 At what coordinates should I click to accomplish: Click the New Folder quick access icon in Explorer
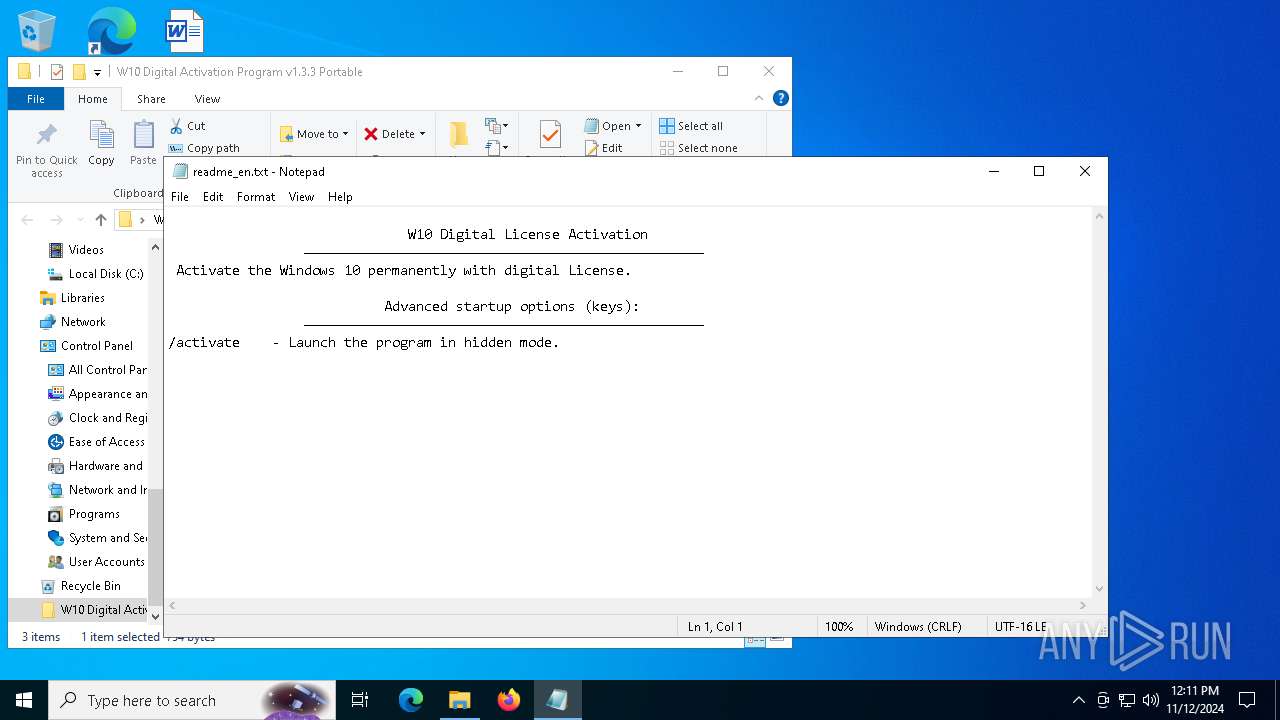[79, 72]
